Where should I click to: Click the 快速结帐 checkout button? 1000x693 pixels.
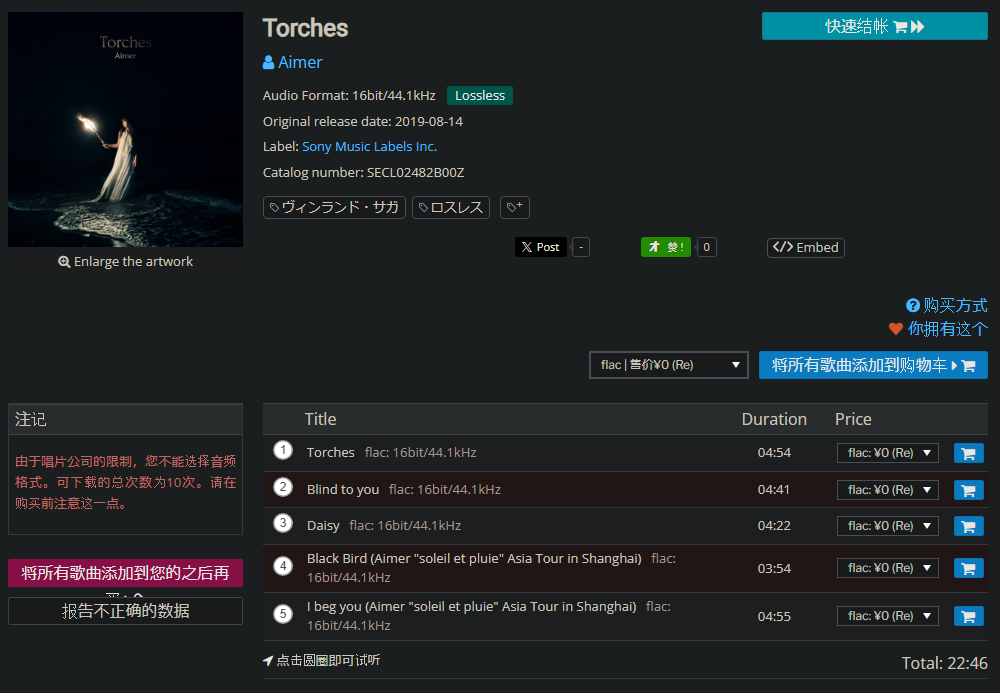(x=874, y=26)
